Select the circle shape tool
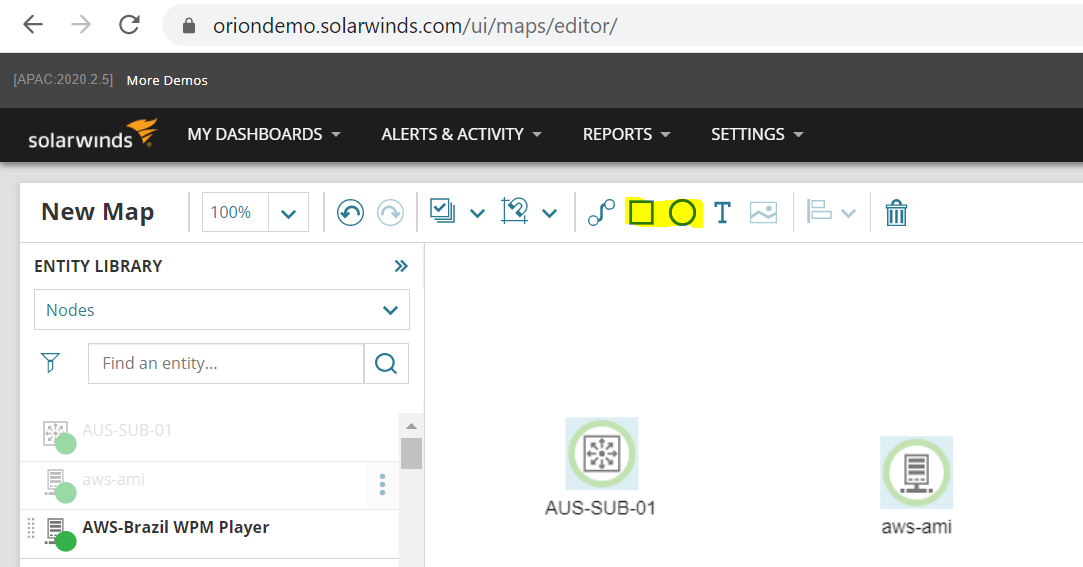This screenshot has height=567, width=1083. (682, 213)
